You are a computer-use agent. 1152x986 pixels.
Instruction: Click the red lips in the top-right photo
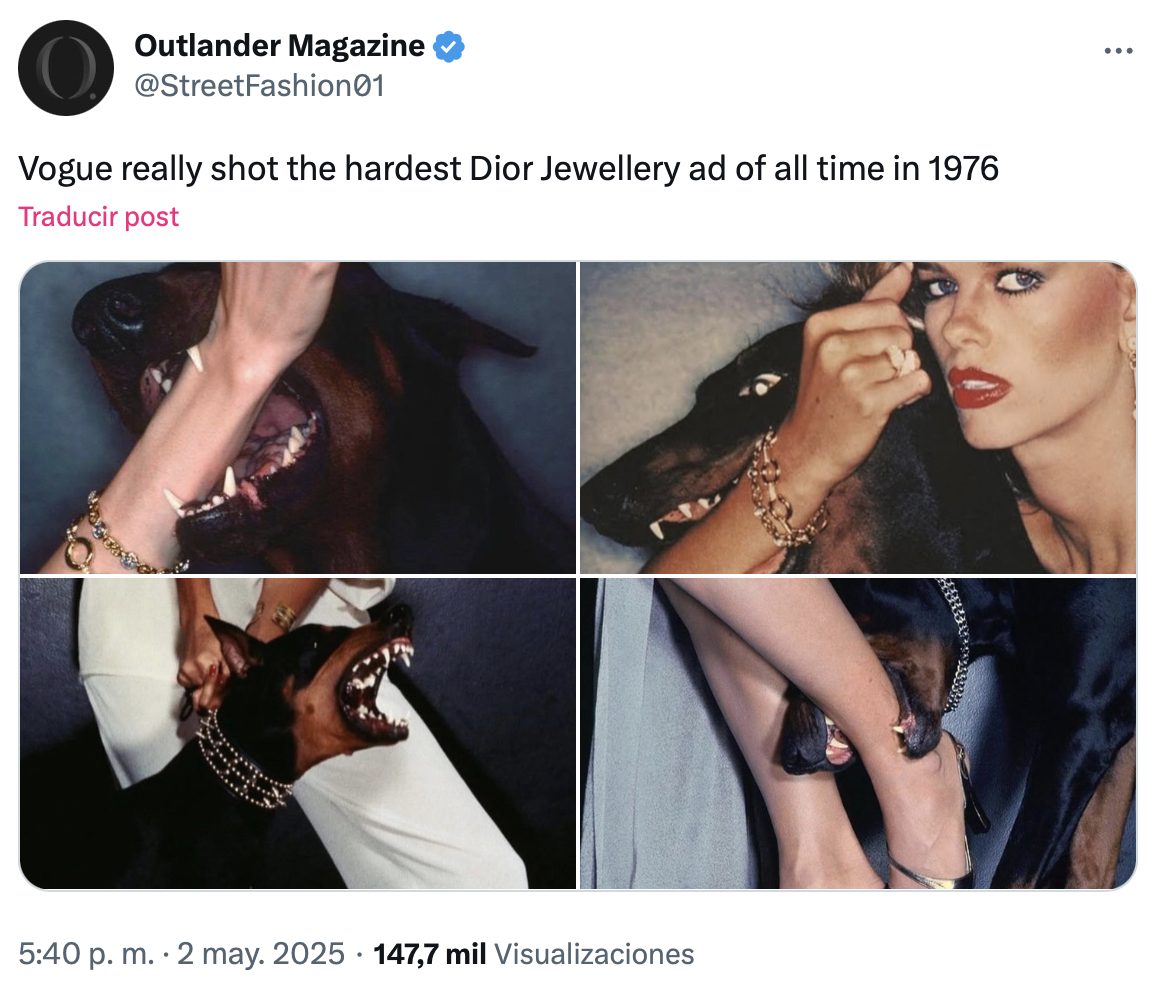click(977, 386)
